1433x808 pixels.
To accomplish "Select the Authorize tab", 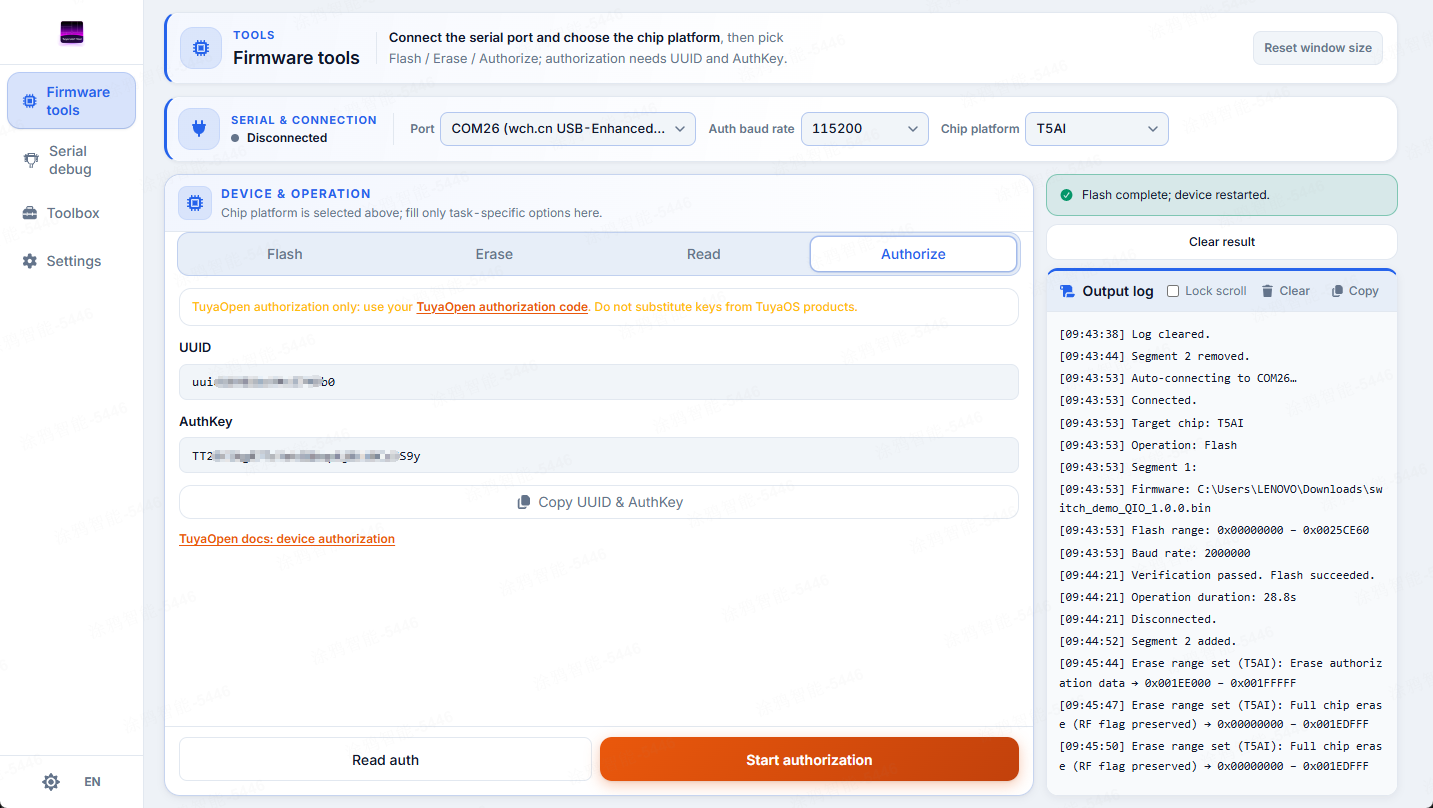I will point(913,254).
